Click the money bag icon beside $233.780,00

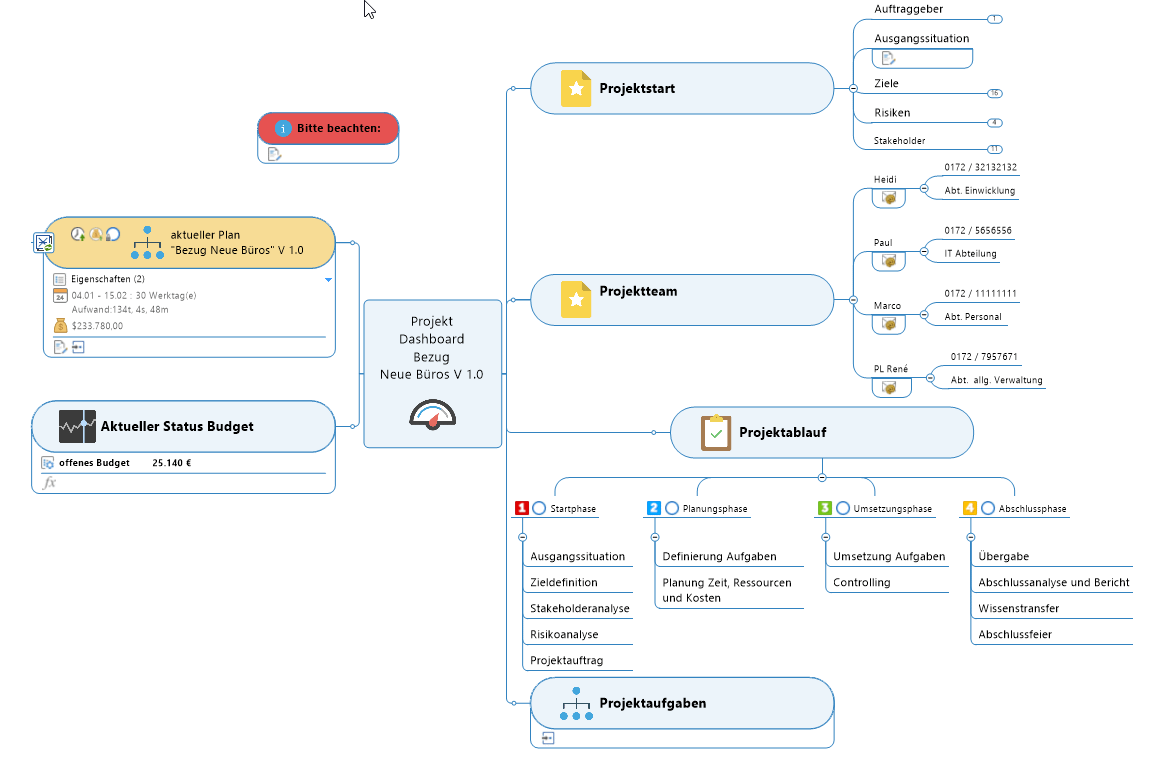coord(61,326)
